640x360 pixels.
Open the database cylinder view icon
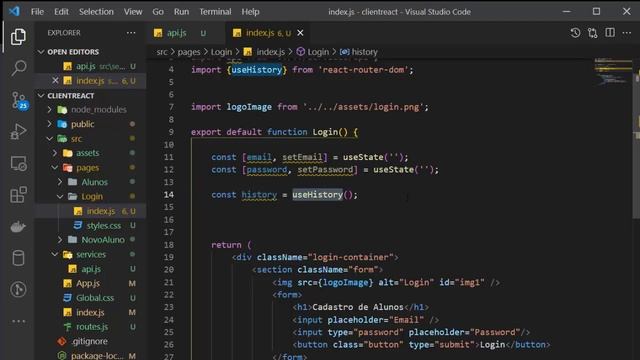(x=18, y=258)
